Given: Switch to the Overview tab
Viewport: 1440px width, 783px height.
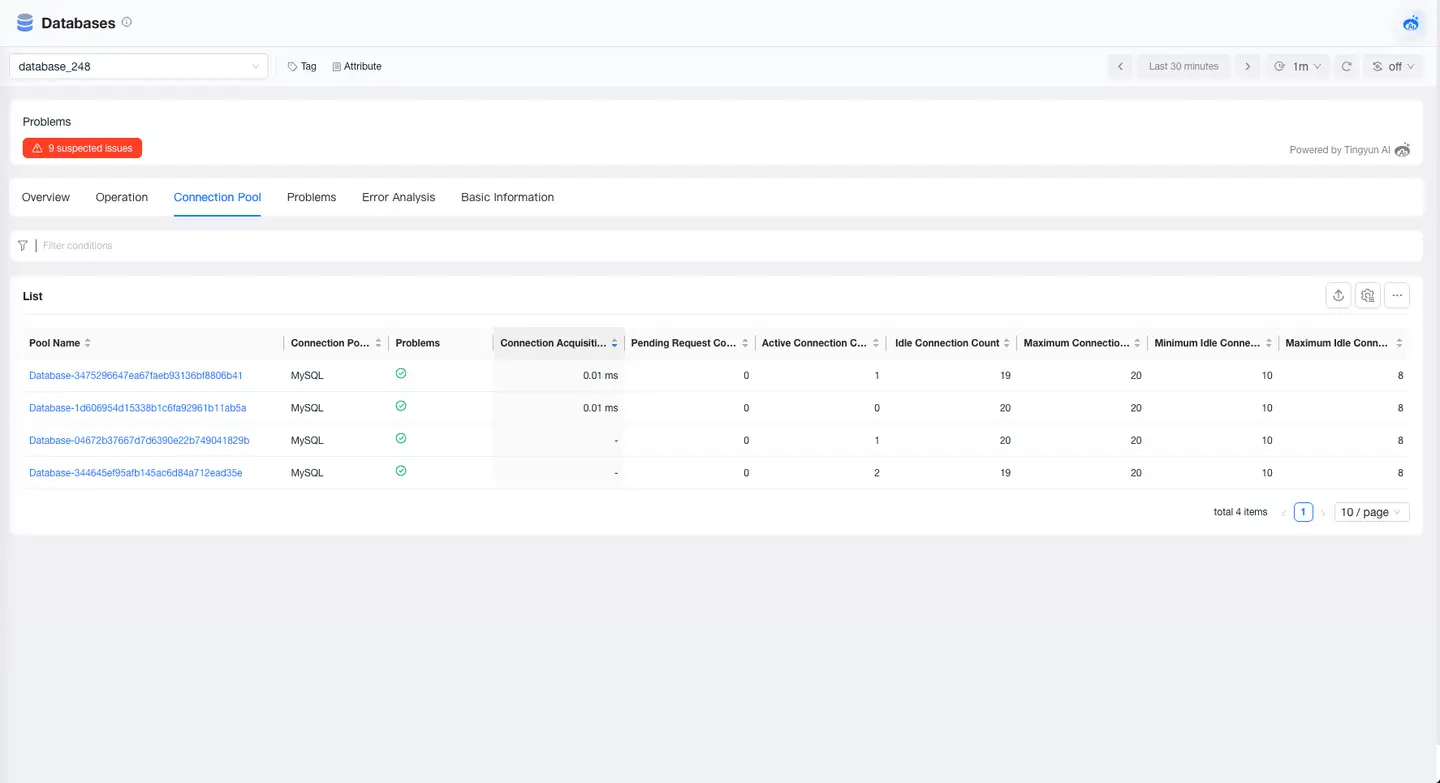Looking at the screenshot, I should click(45, 197).
